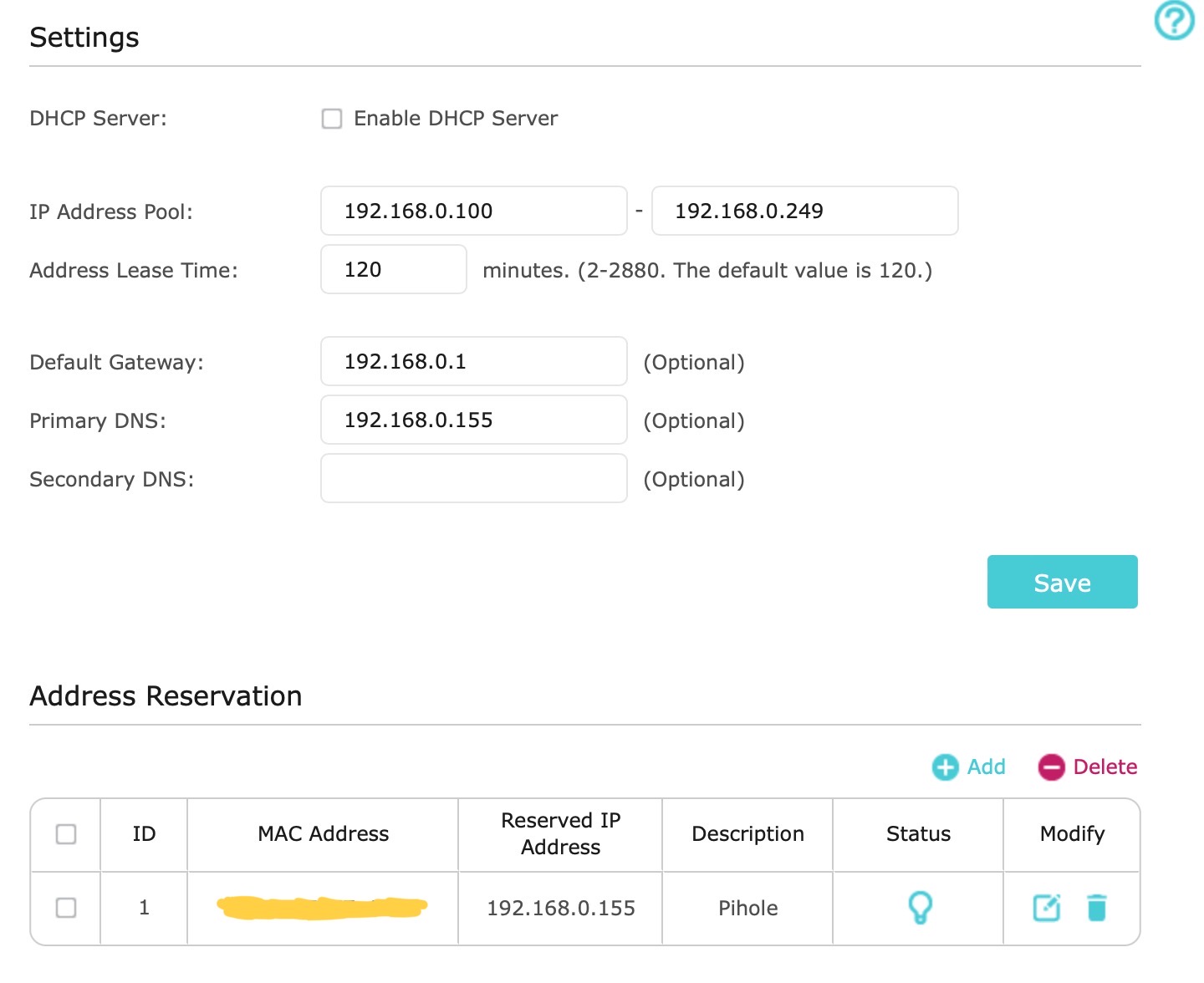The image size is (1204, 983).
Task: Check the box for reservation ID 1
Action: (x=66, y=908)
